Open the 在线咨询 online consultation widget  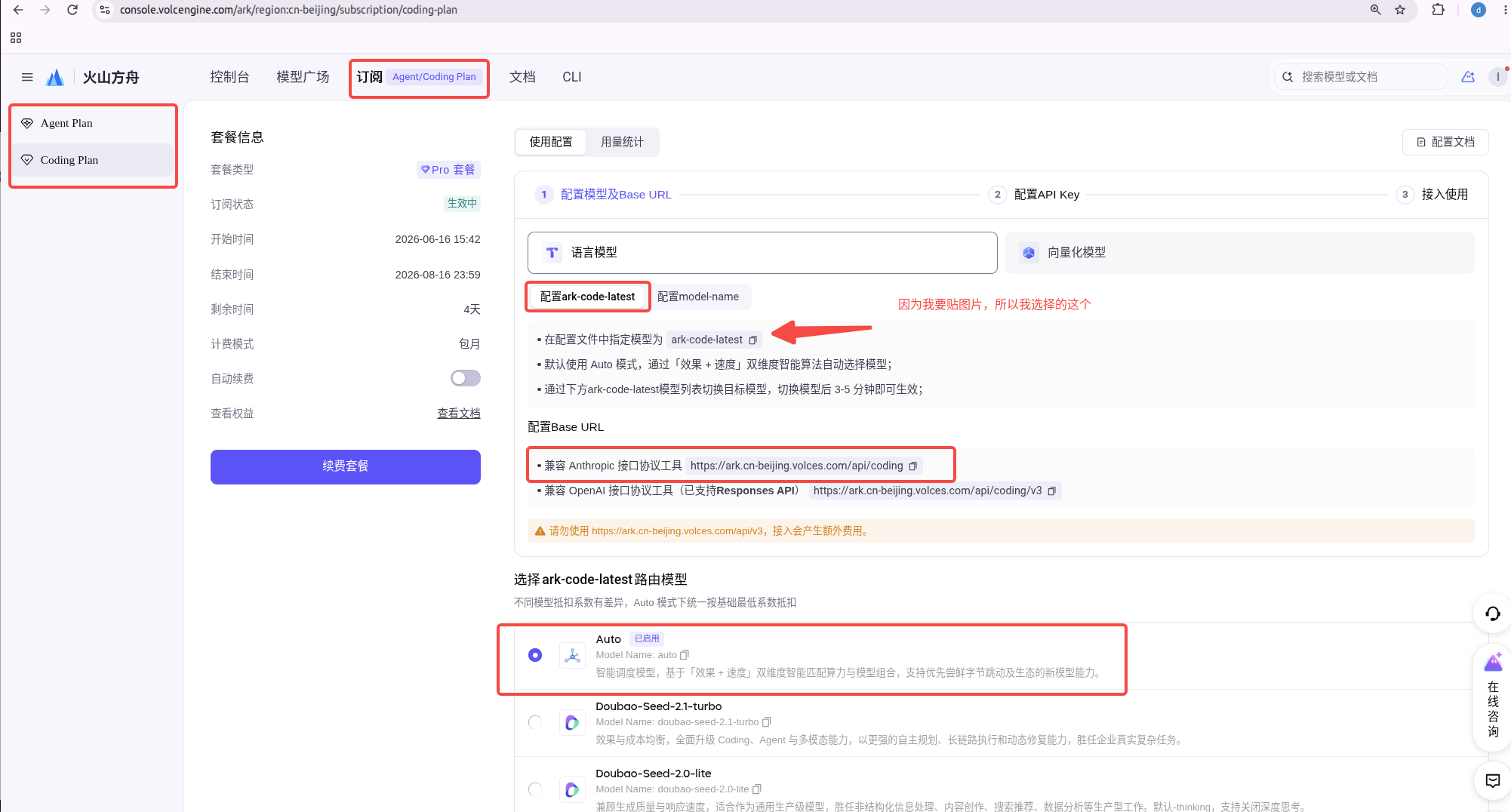pos(1492,698)
